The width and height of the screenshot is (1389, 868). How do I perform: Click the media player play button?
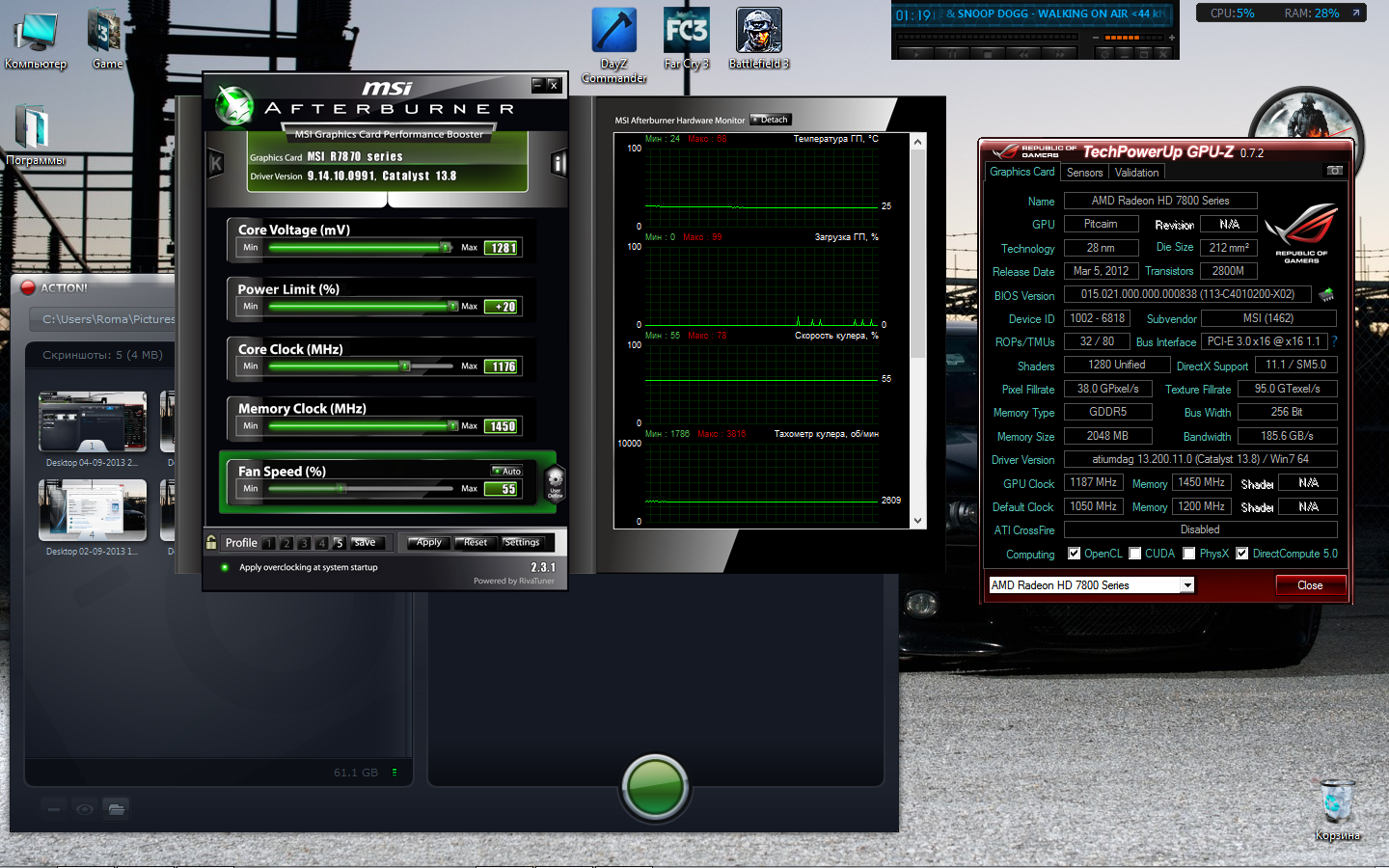(x=916, y=54)
